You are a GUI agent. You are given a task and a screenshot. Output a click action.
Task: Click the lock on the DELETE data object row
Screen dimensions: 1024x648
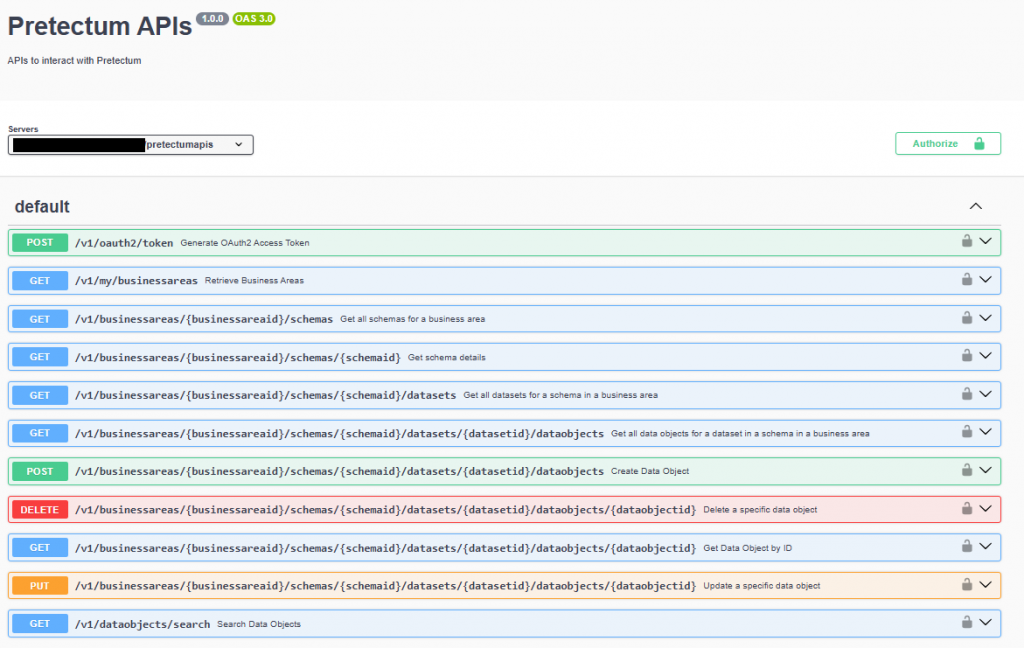[x=967, y=508]
